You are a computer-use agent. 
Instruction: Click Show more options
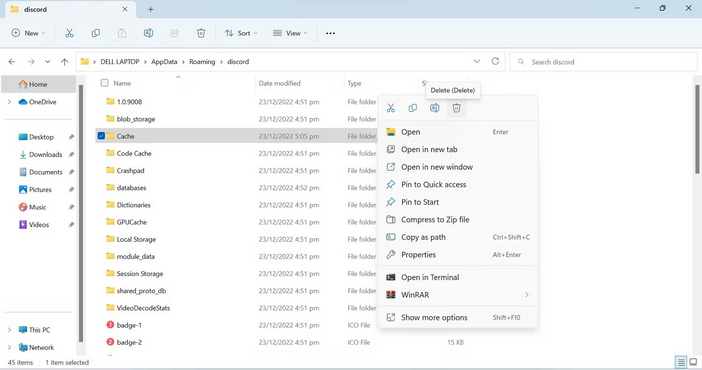(x=458, y=318)
